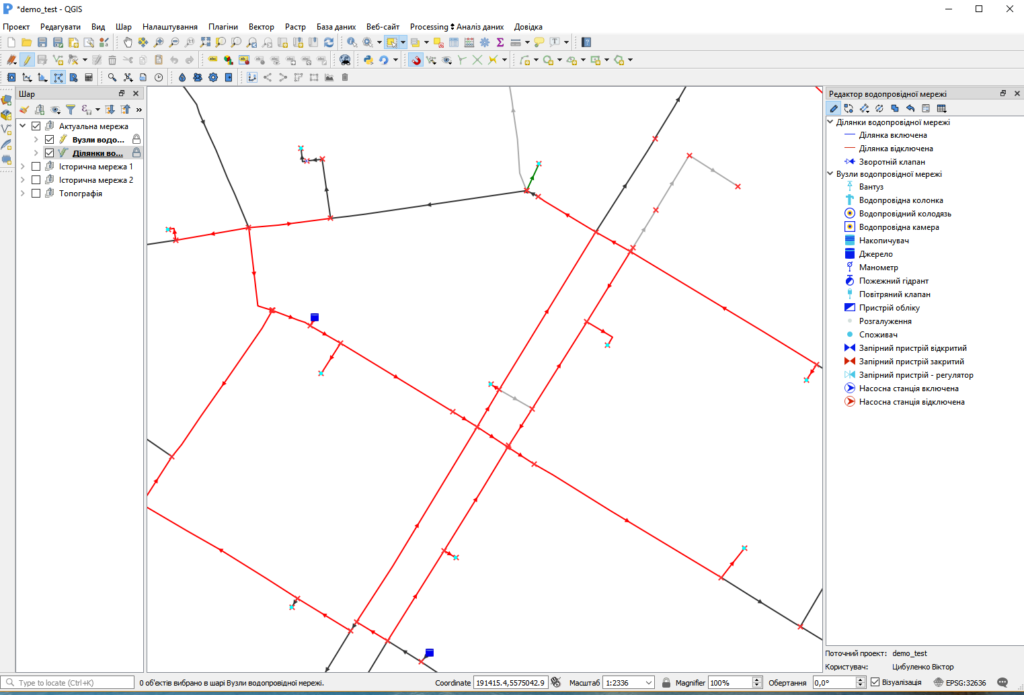Click the Delete Selected trash icon
1024x695 pixels.
point(112,60)
